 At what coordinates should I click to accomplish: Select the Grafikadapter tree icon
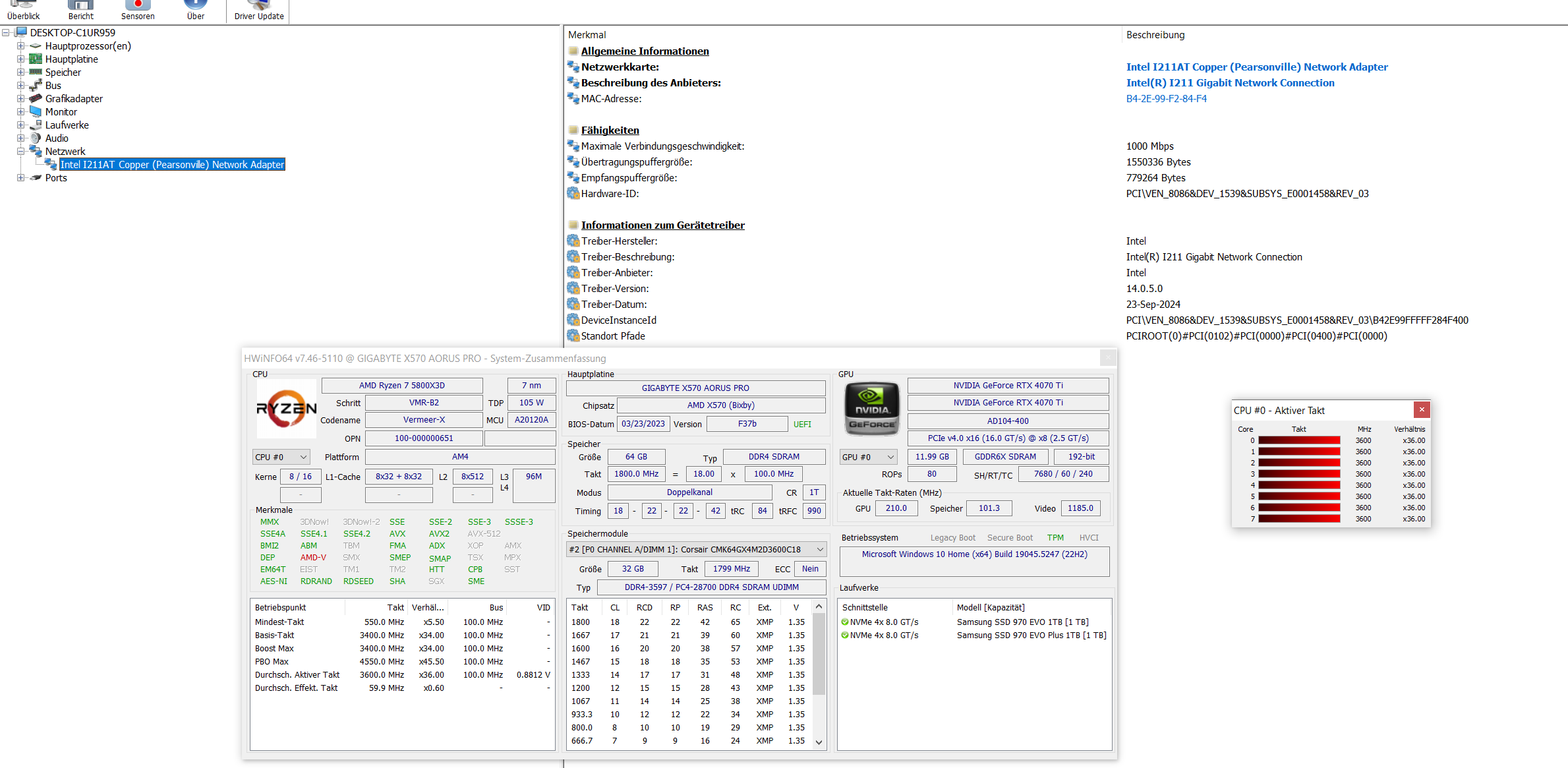click(x=36, y=98)
